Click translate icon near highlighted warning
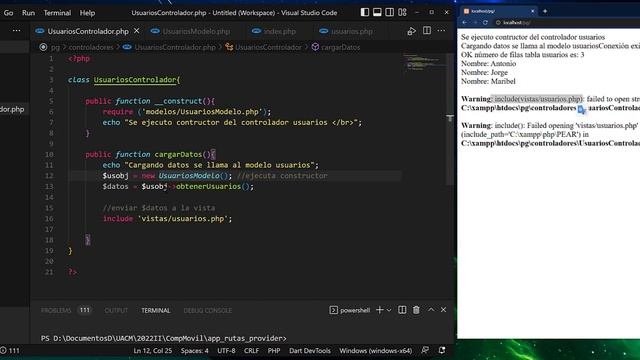The image size is (640, 360). pos(582,109)
